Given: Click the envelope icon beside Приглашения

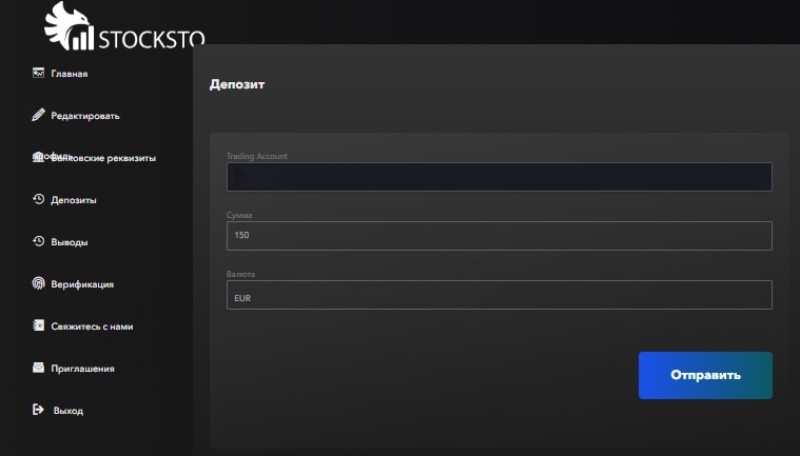Looking at the screenshot, I should 38,367.
